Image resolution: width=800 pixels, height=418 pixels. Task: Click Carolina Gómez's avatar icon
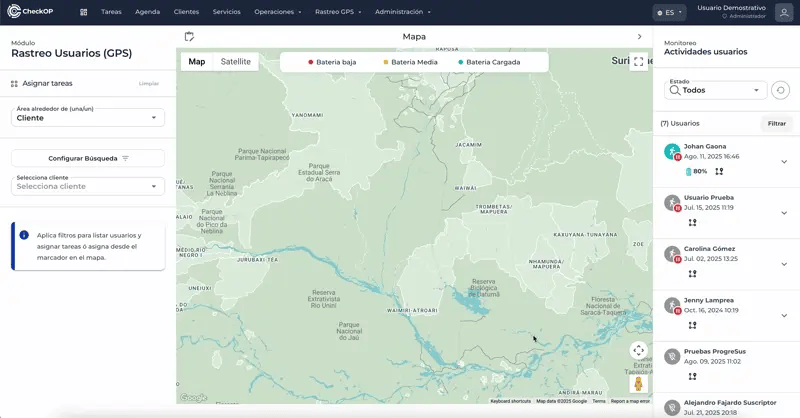click(672, 254)
